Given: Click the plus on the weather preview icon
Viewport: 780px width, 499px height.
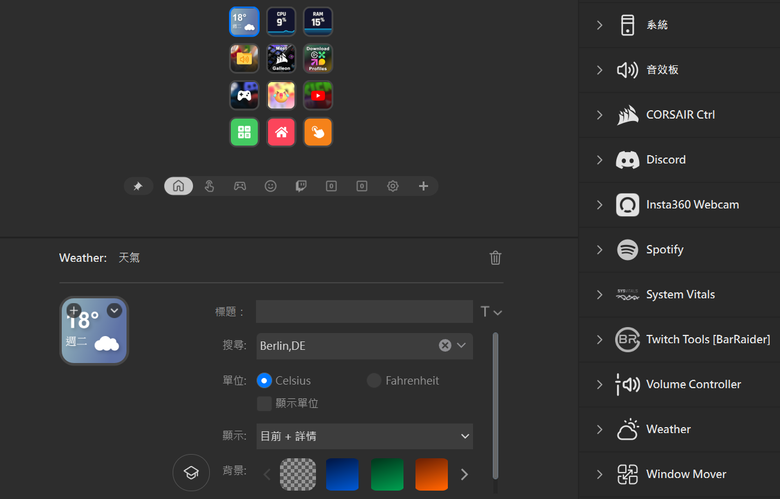Looking at the screenshot, I should 74,310.
